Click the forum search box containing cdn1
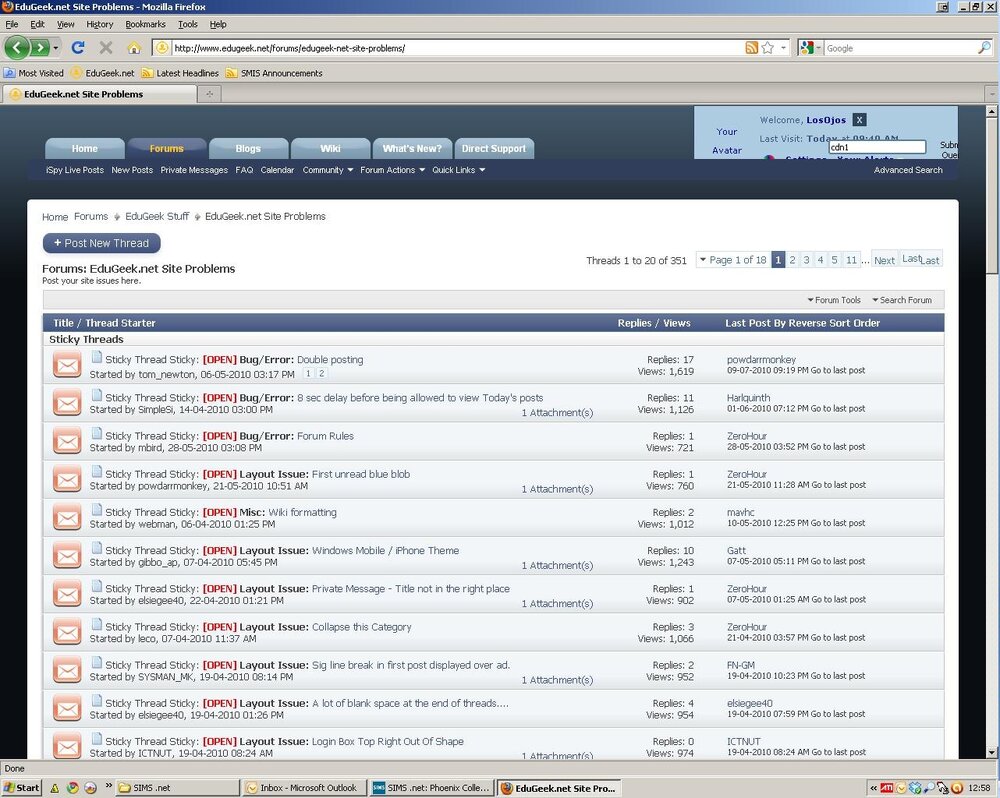 [877, 147]
